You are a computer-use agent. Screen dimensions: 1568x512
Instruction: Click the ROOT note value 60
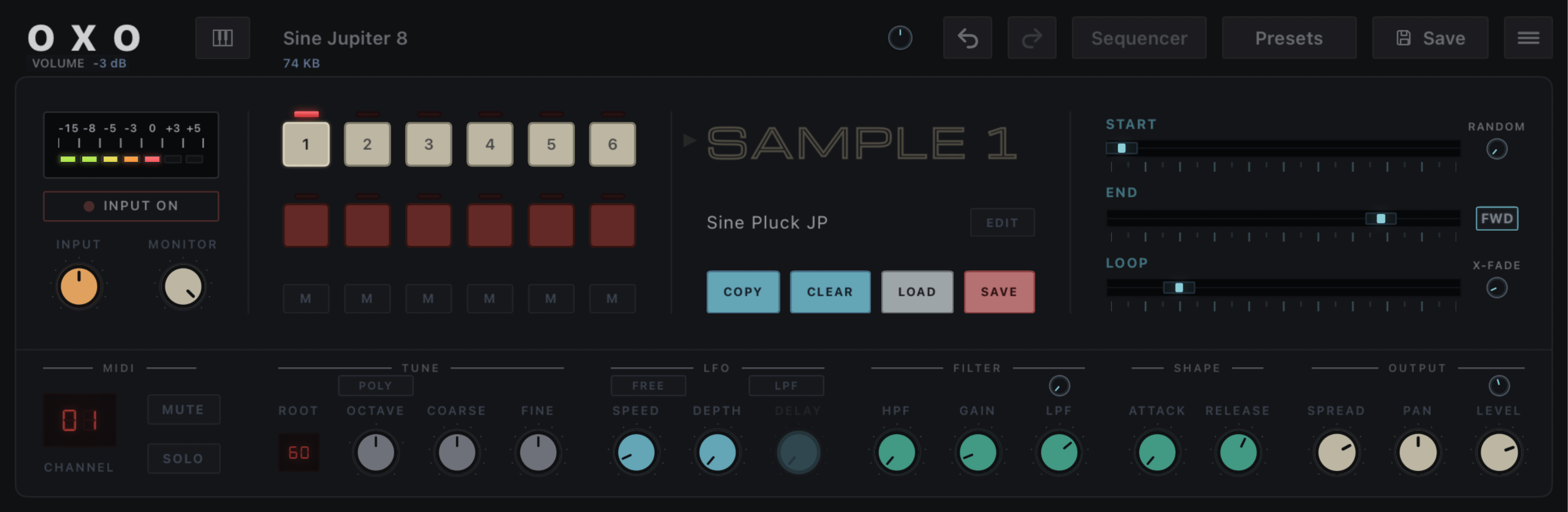(x=298, y=452)
